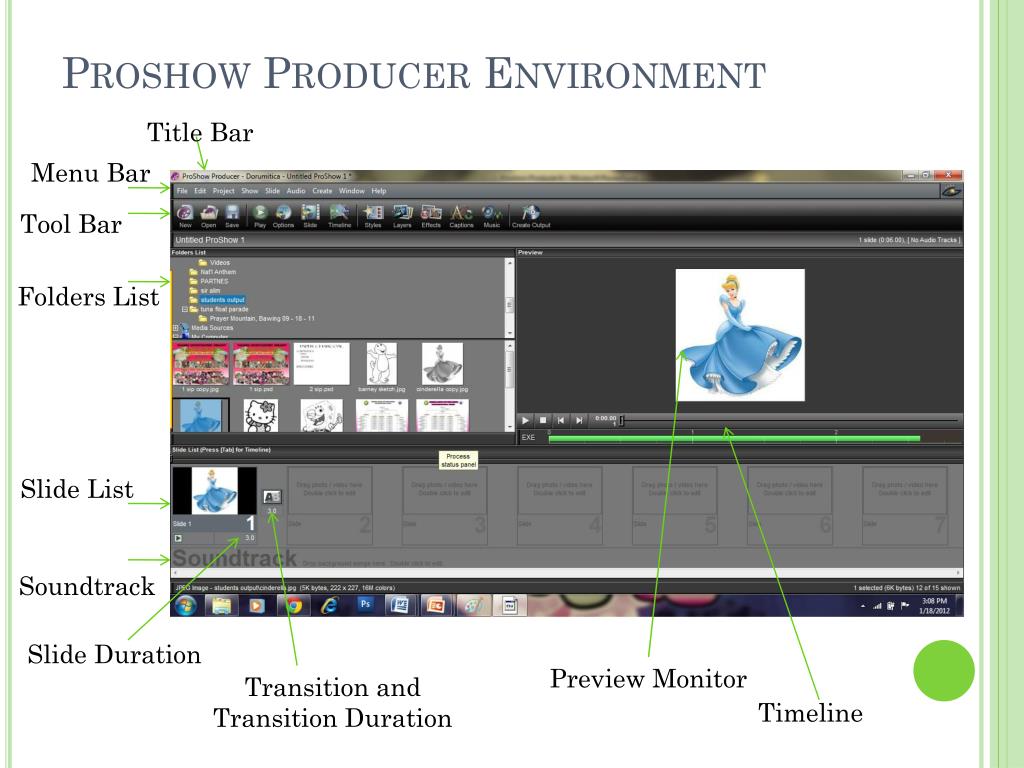
Task: Open PowerPoint from the taskbar
Action: tap(436, 605)
